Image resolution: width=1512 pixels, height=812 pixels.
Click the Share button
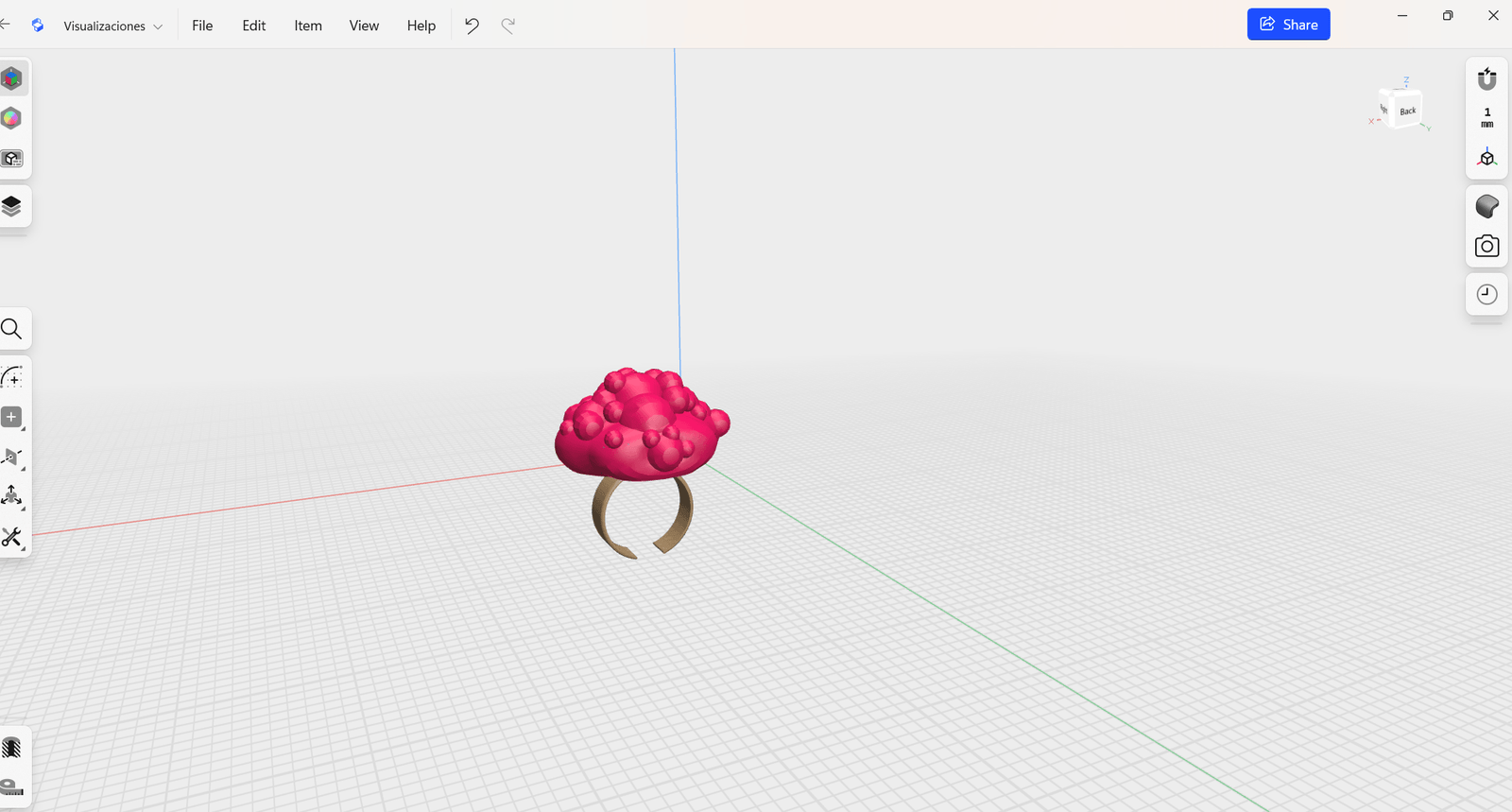point(1289,25)
